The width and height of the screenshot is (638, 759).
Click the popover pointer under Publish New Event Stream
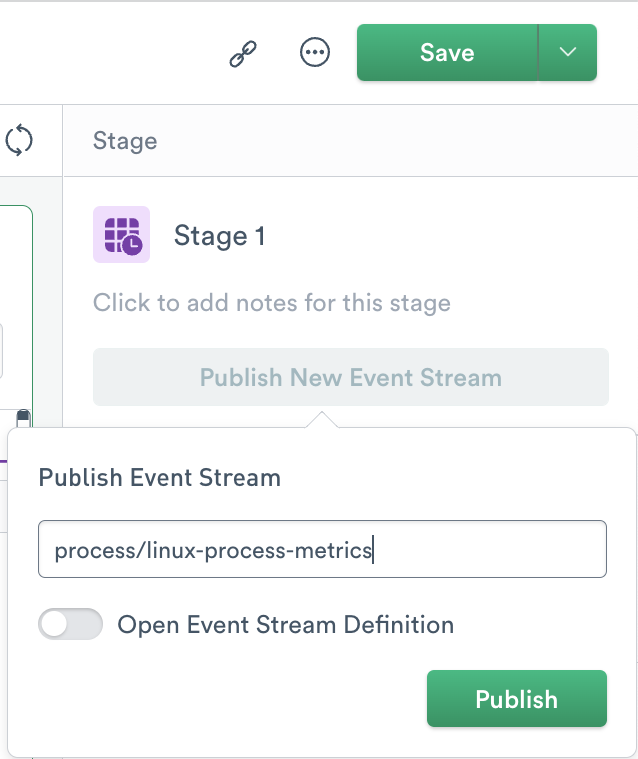point(322,420)
